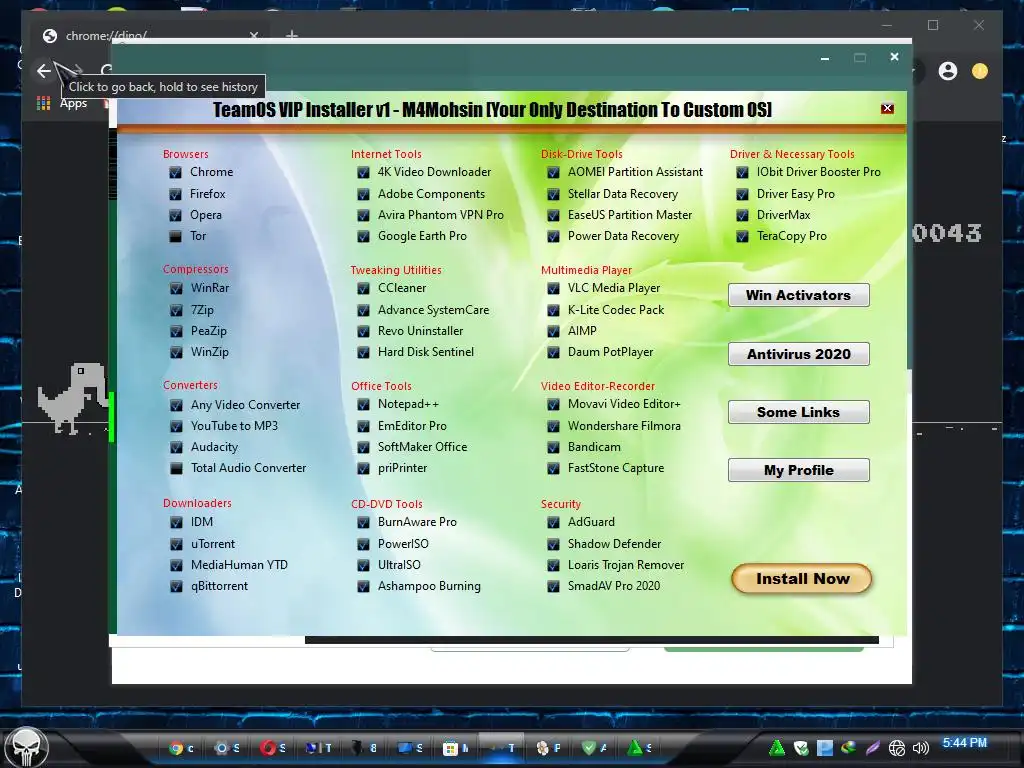Viewport: 1024px width, 768px height.
Task: Toggle the CCleaner checkbox
Action: pos(363,288)
